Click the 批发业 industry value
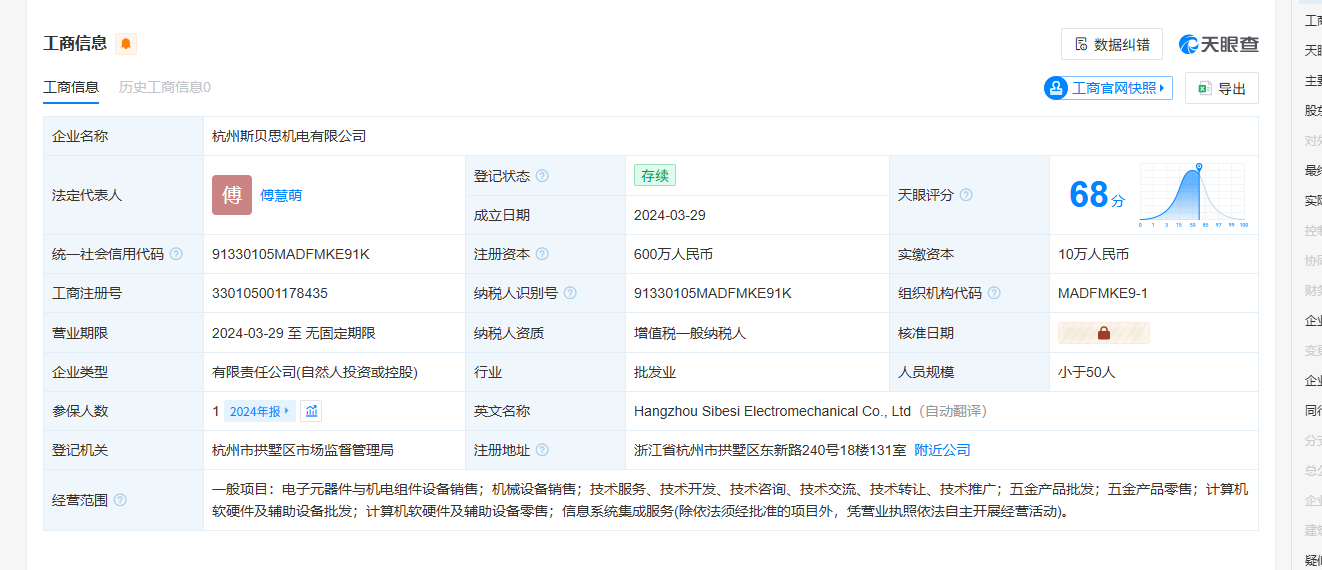 pyautogui.click(x=655, y=372)
